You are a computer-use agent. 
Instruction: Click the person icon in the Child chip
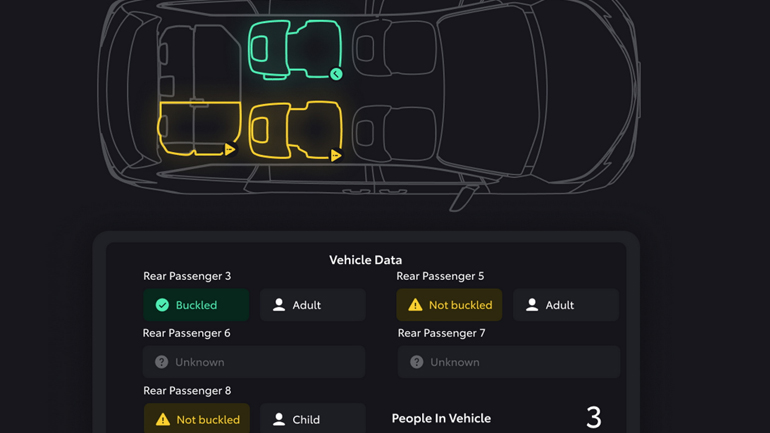pos(279,420)
